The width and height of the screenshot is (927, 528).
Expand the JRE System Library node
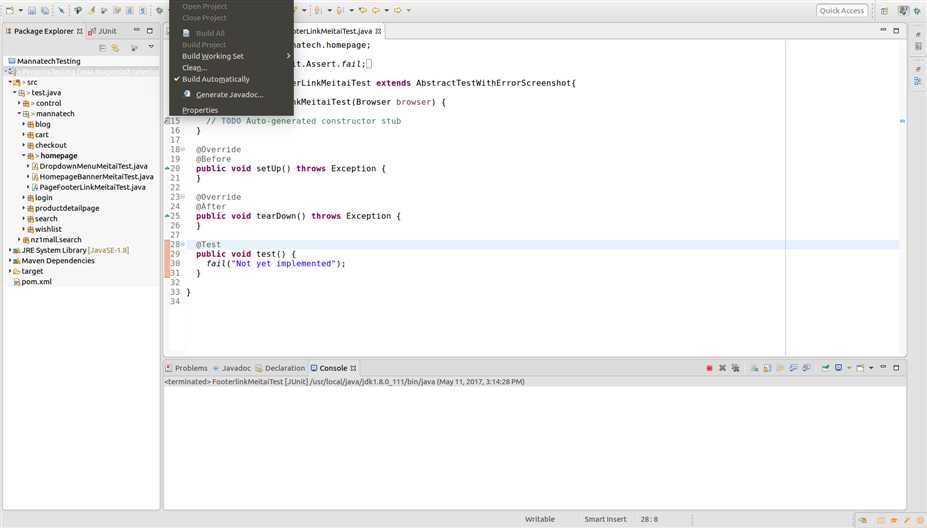pyautogui.click(x=10, y=250)
